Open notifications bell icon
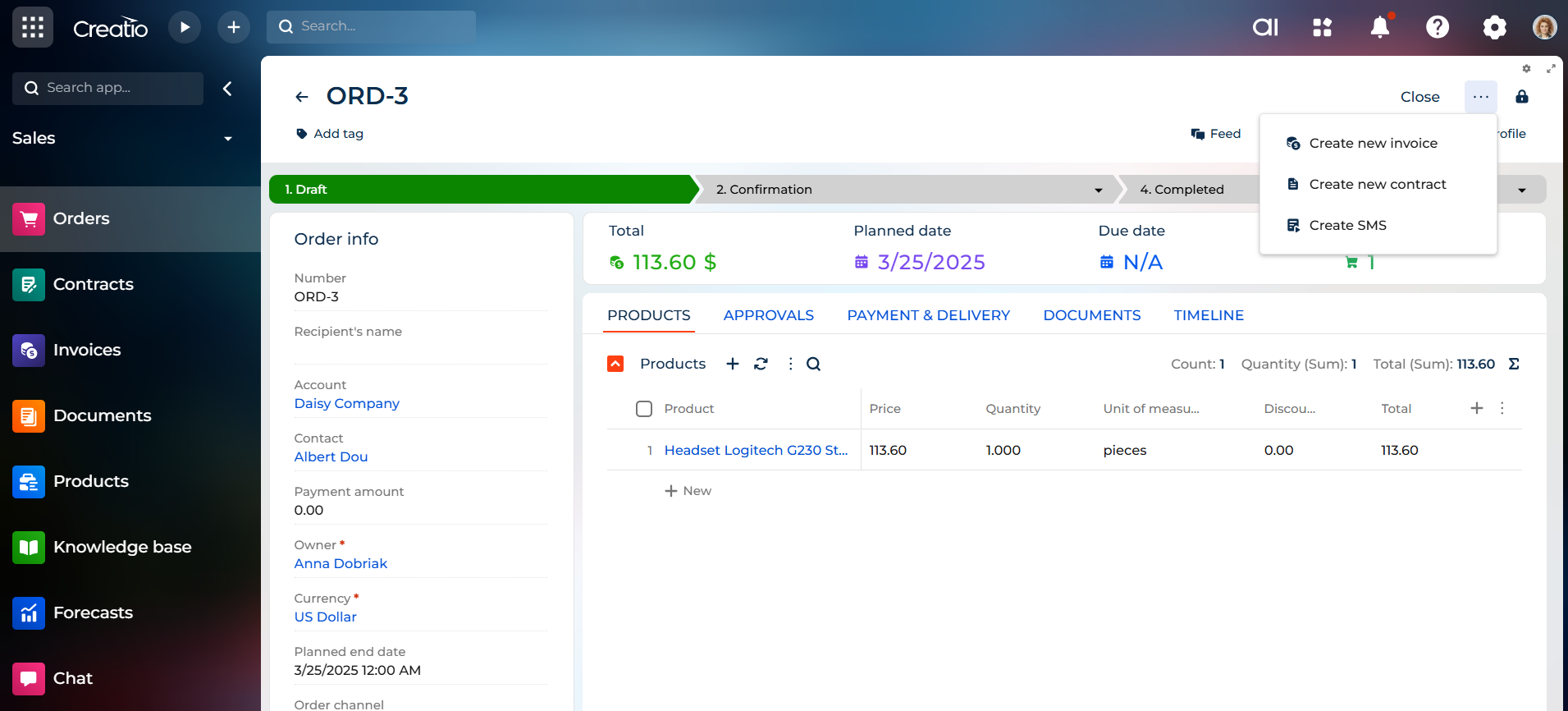This screenshot has height=711, width=1568. point(1380,27)
